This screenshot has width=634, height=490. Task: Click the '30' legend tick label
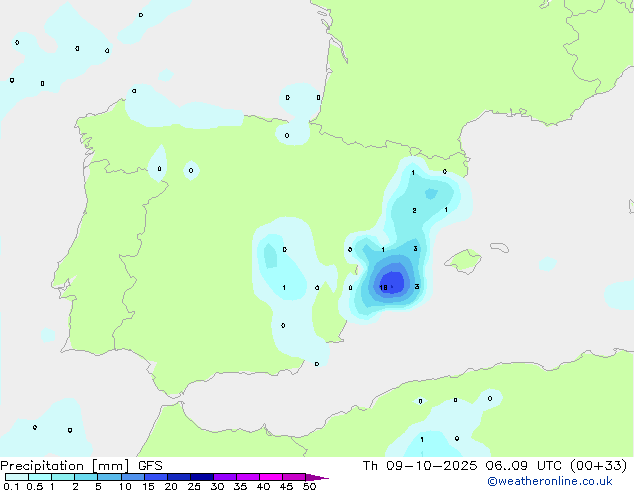[x=217, y=486]
